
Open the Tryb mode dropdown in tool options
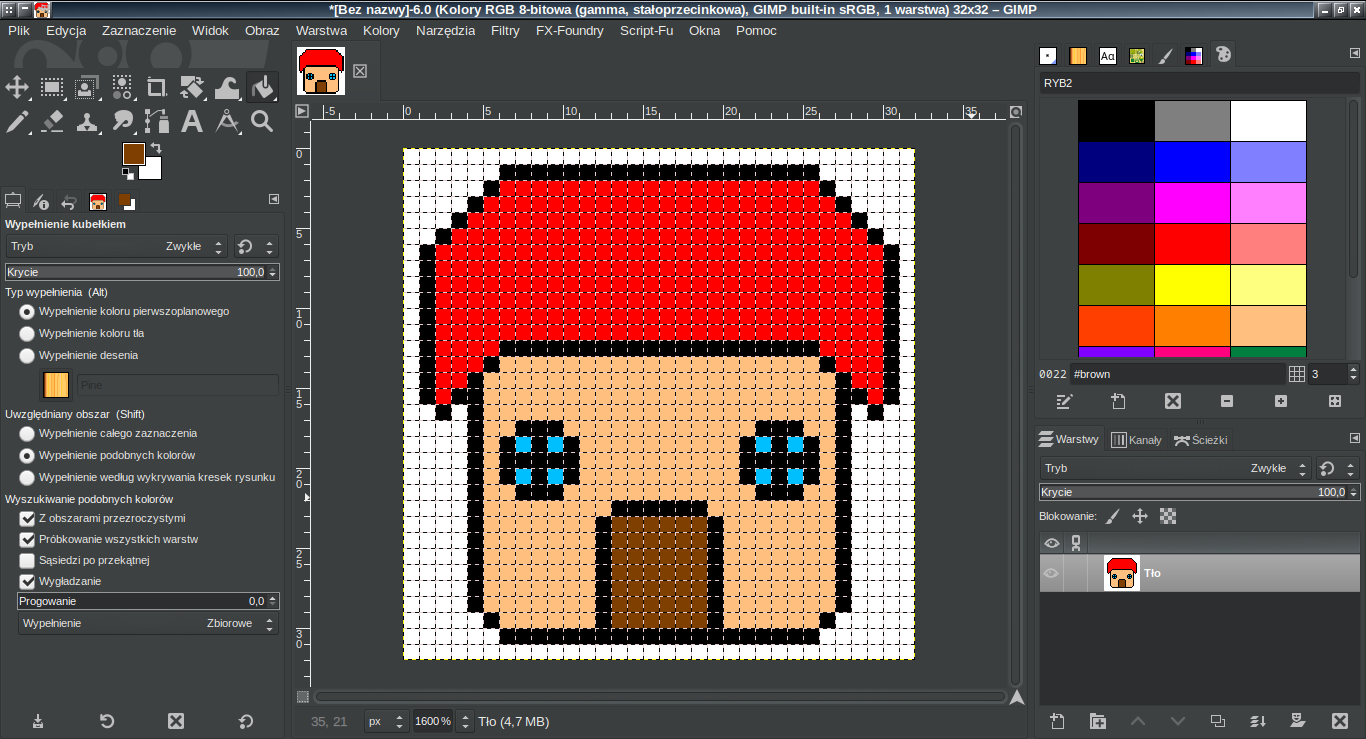coord(117,246)
